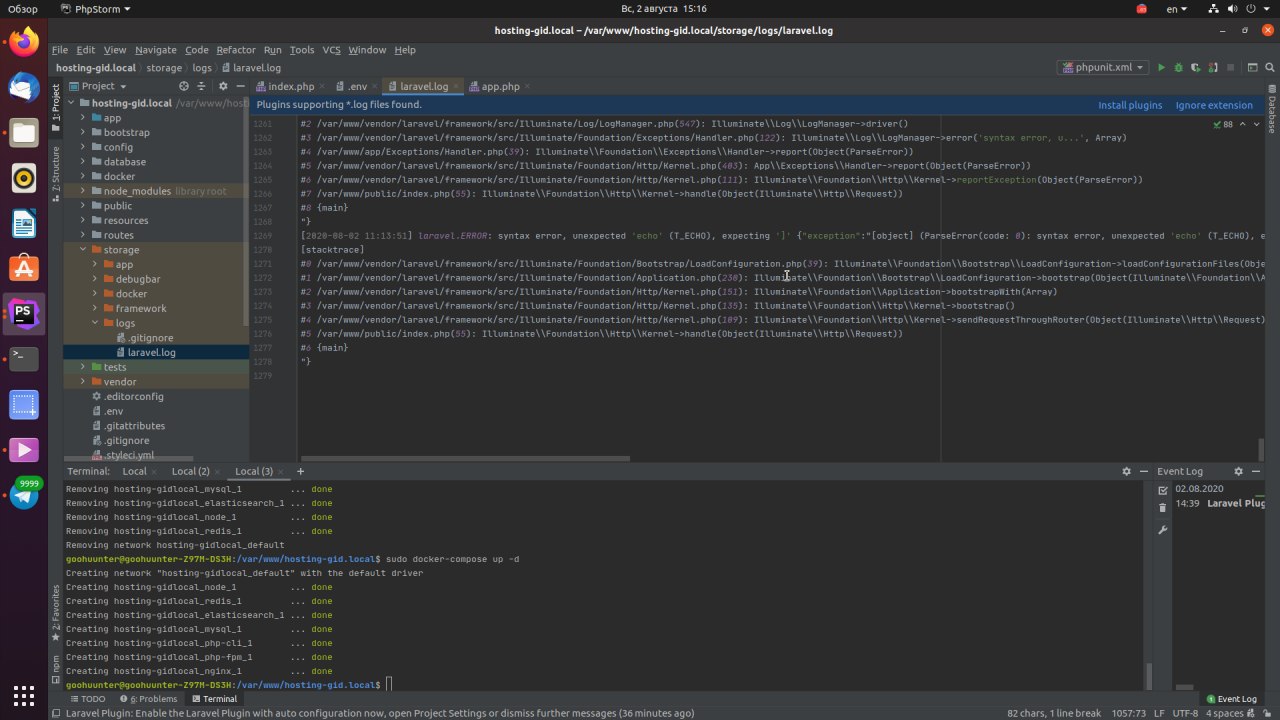Open the phpunit.xml run configuration dropdown

(1103, 68)
